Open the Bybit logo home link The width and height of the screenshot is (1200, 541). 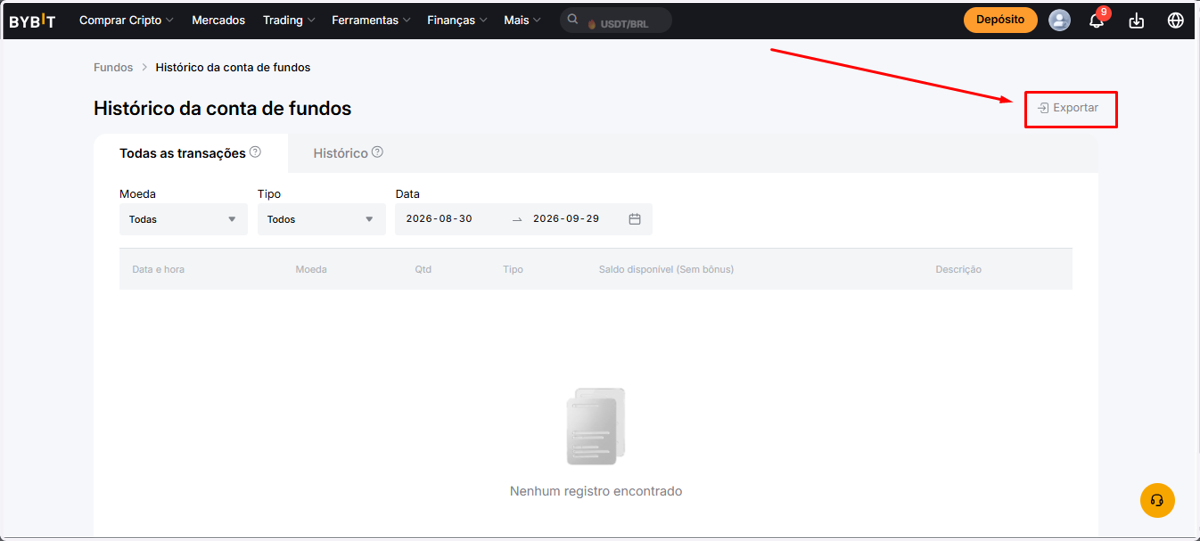[x=32, y=20]
